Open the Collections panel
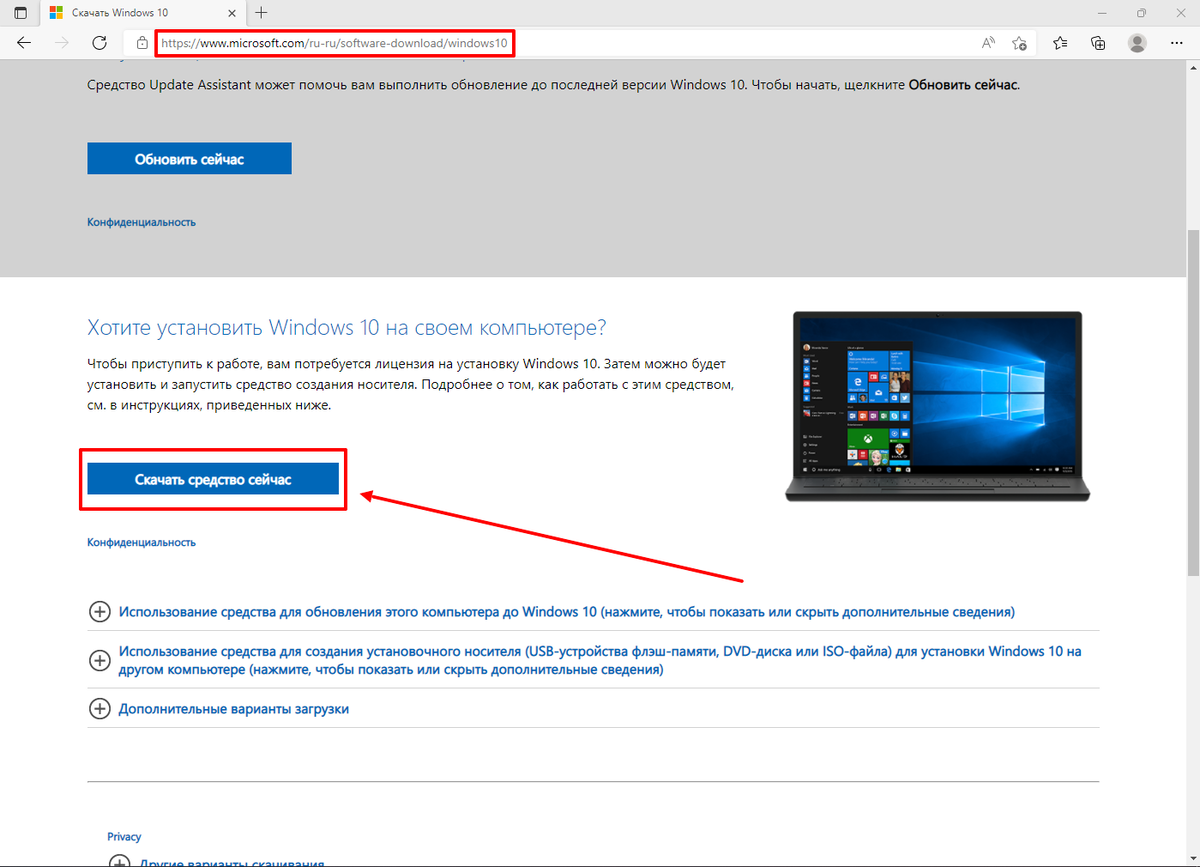This screenshot has width=1200, height=867. pyautogui.click(x=1098, y=43)
